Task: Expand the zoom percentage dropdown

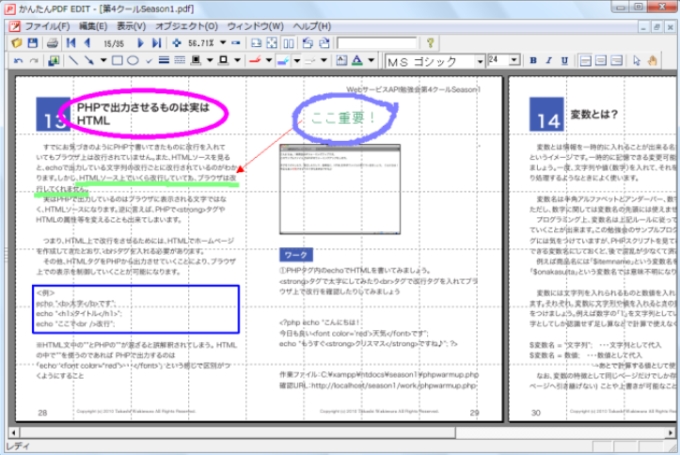Action: tap(223, 43)
